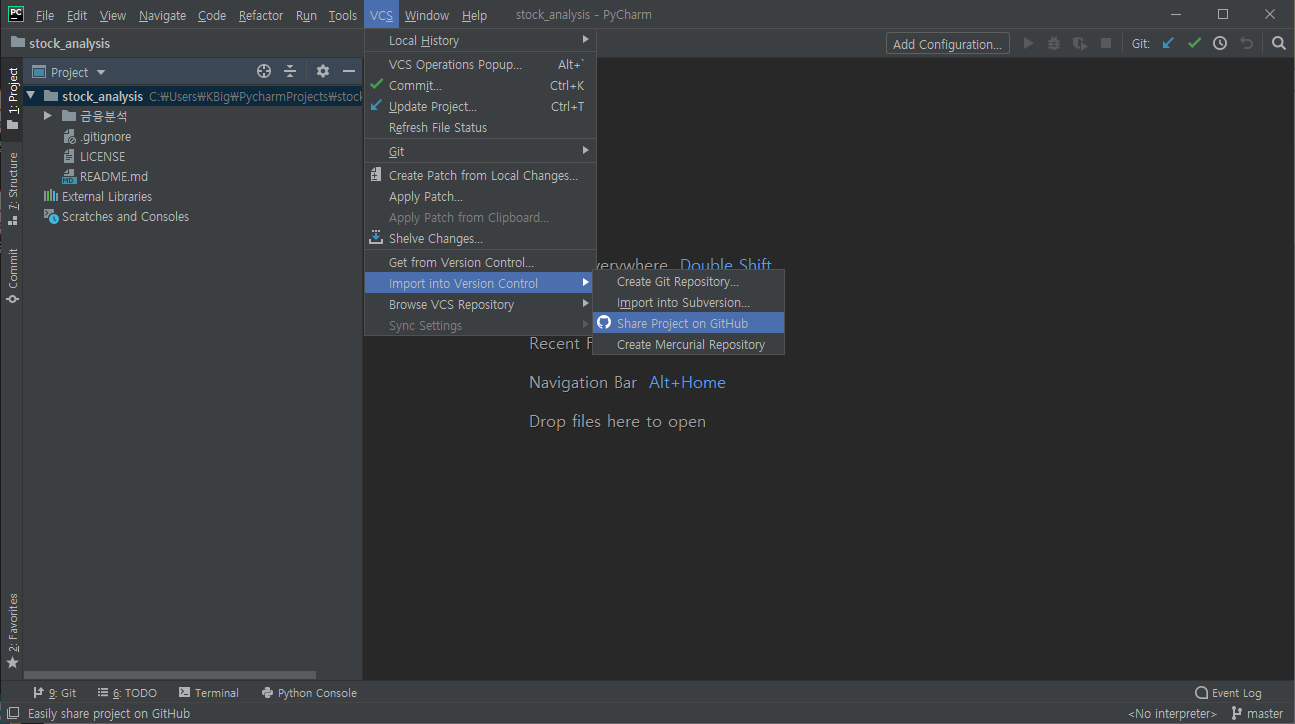Click the master branch widget in status bar
This screenshot has width=1295, height=724.
[1257, 713]
